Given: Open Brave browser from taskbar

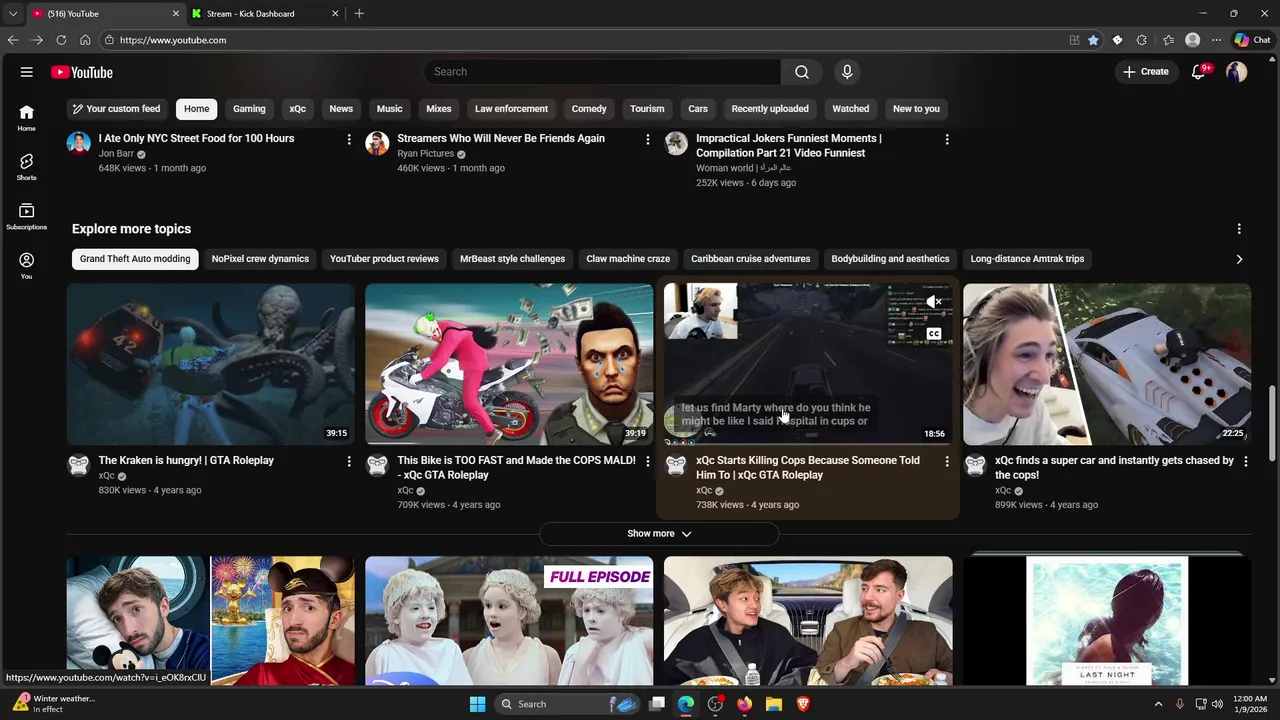Looking at the screenshot, I should [803, 704].
